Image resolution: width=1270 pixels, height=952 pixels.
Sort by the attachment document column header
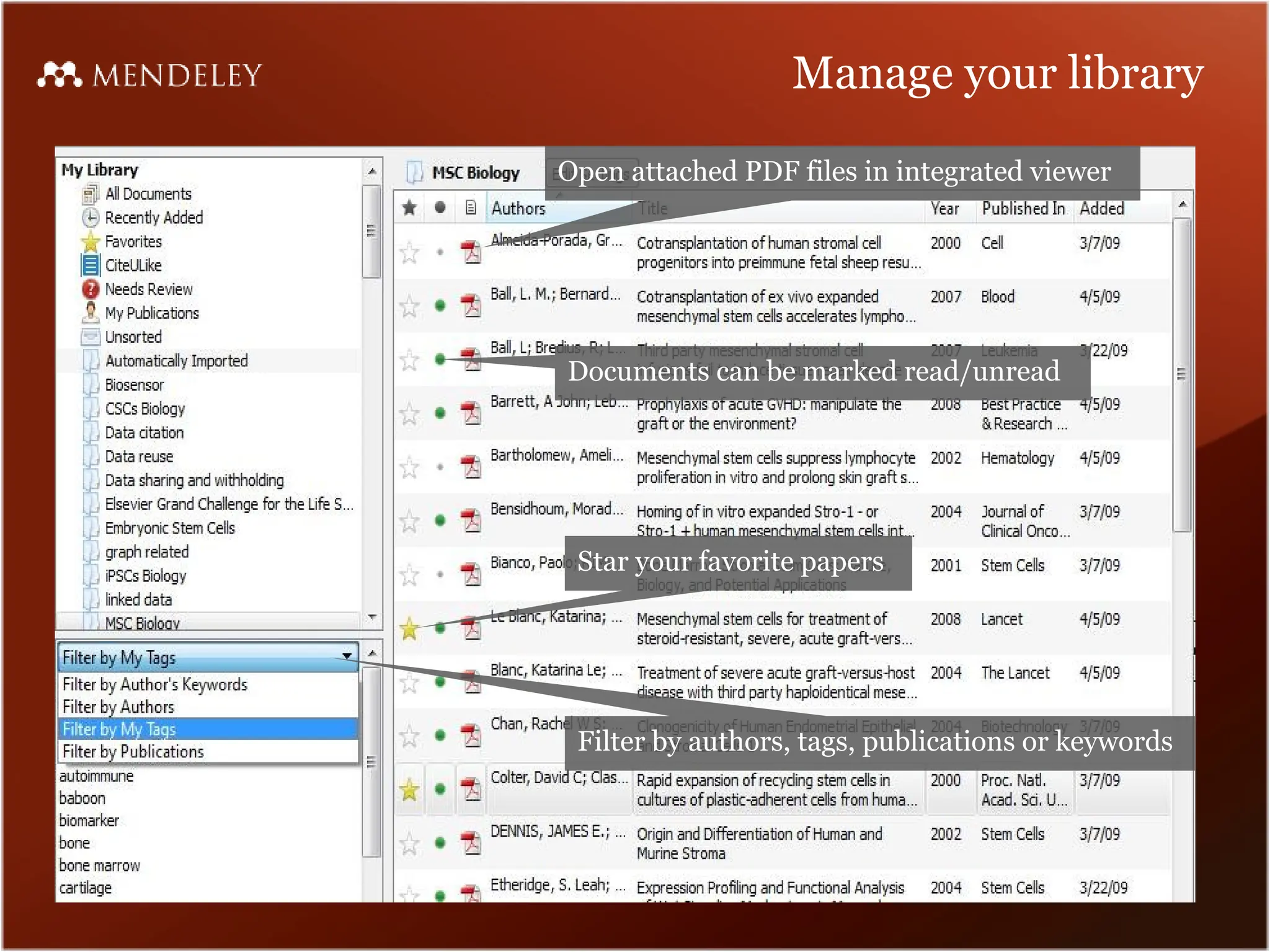pyautogui.click(x=471, y=208)
